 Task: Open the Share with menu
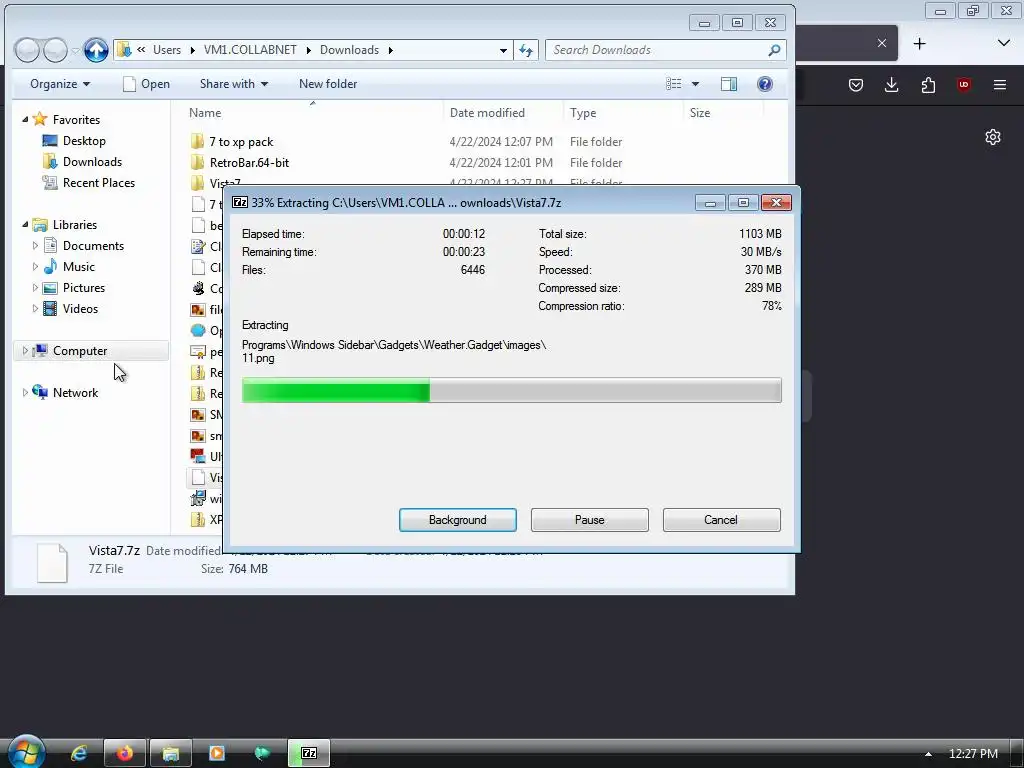click(234, 84)
